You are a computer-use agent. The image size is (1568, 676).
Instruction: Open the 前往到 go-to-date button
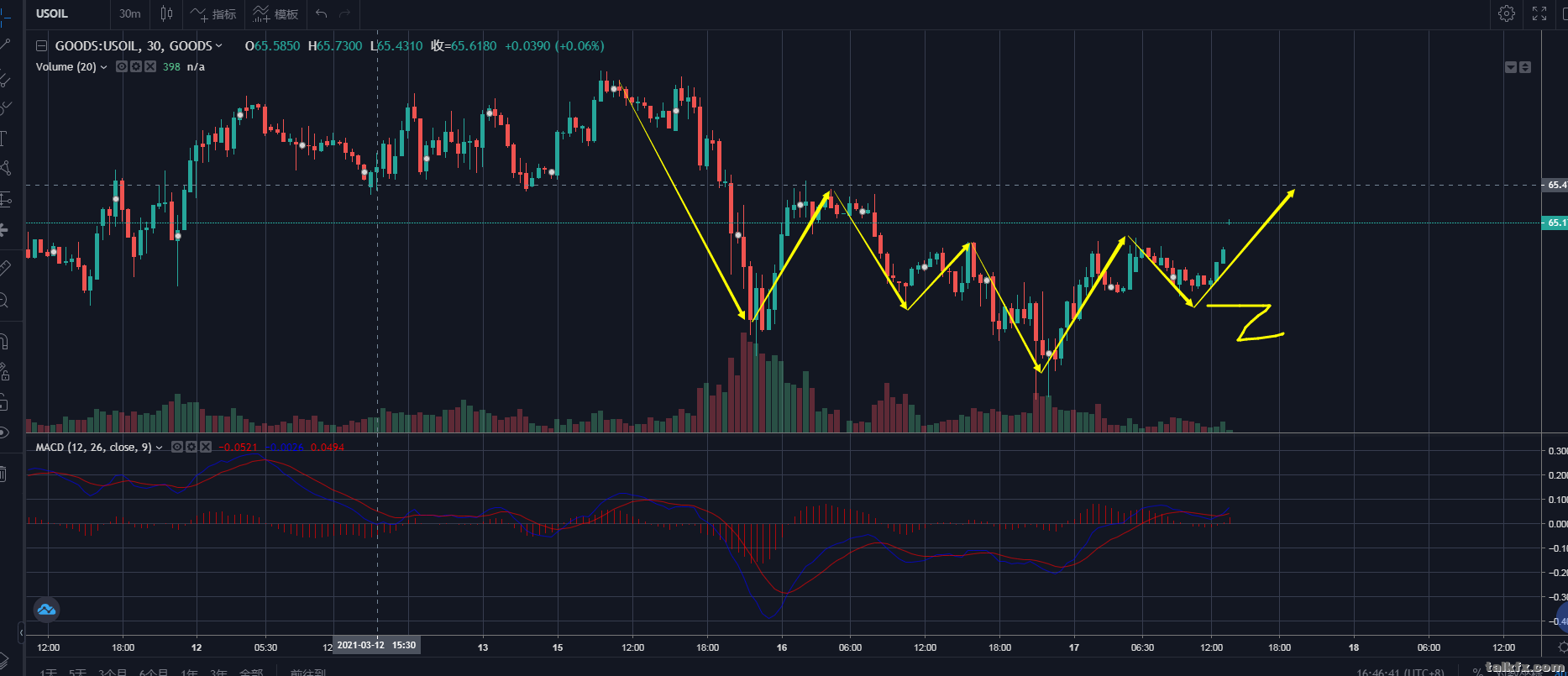pyautogui.click(x=308, y=672)
